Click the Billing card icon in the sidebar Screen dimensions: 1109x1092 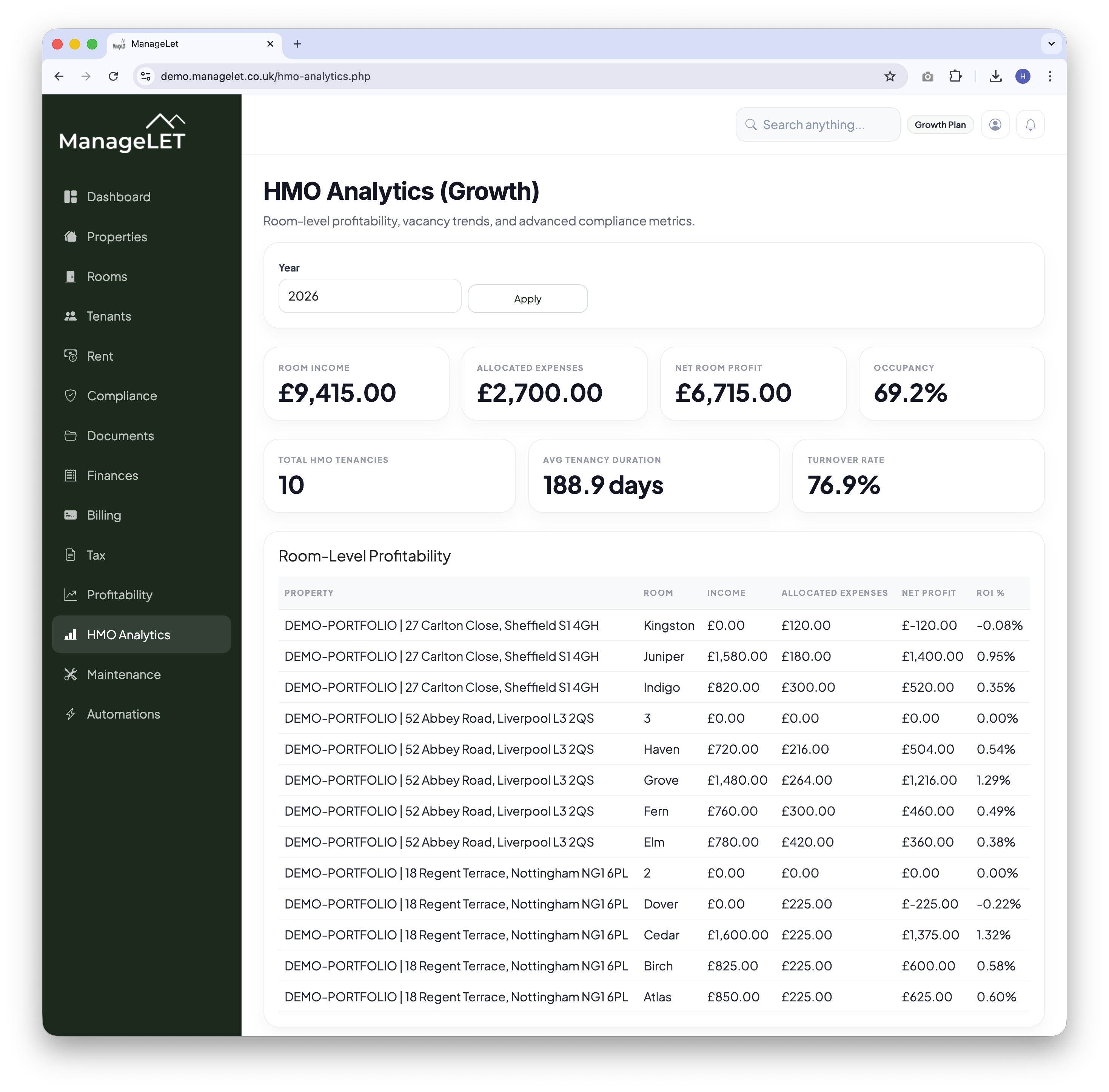(71, 515)
